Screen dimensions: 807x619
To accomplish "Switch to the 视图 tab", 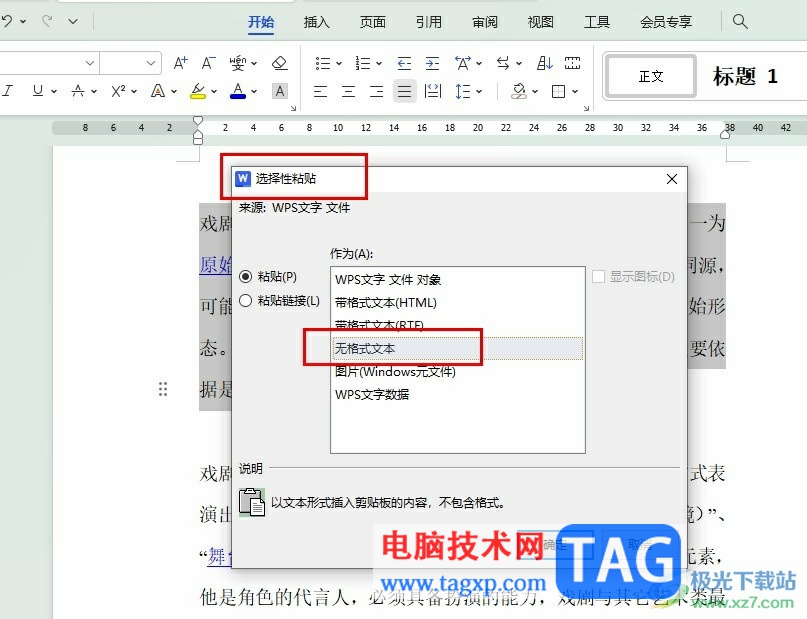I will click(x=541, y=22).
